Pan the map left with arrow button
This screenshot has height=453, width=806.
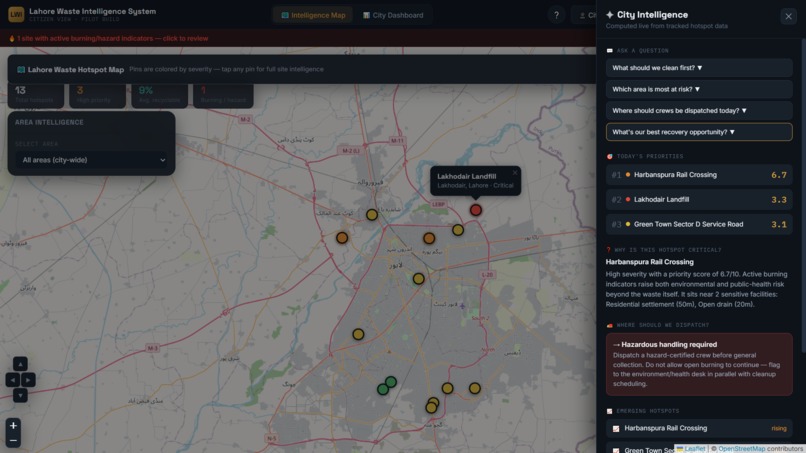tap(12, 380)
